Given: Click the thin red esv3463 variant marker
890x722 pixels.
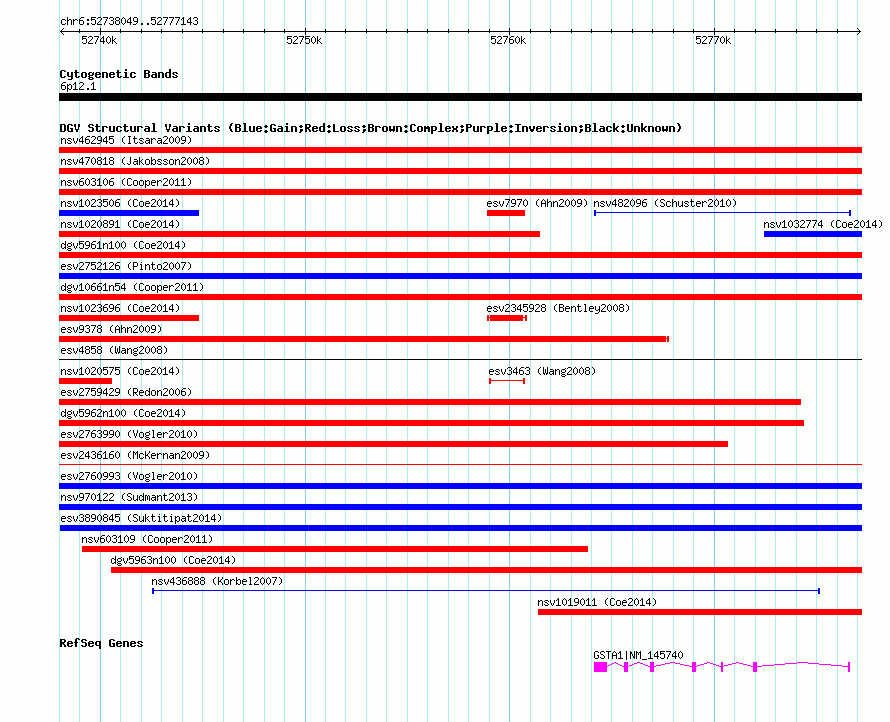Looking at the screenshot, I should (507, 381).
